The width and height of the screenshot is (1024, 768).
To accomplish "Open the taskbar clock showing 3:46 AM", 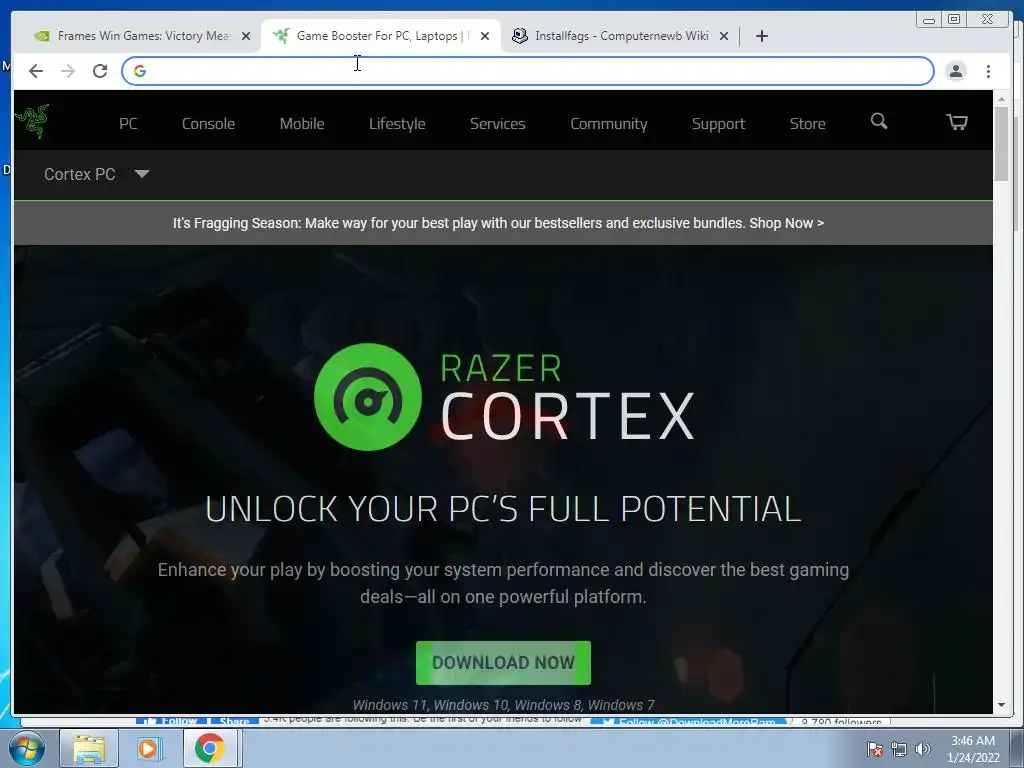I will 973,749.
